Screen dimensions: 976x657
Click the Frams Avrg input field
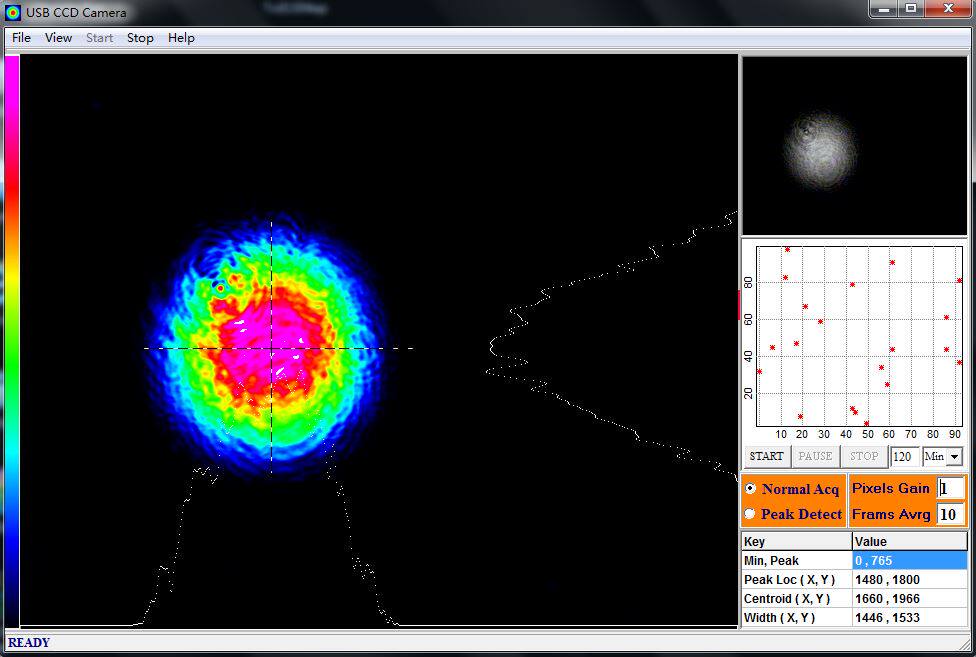coord(951,515)
